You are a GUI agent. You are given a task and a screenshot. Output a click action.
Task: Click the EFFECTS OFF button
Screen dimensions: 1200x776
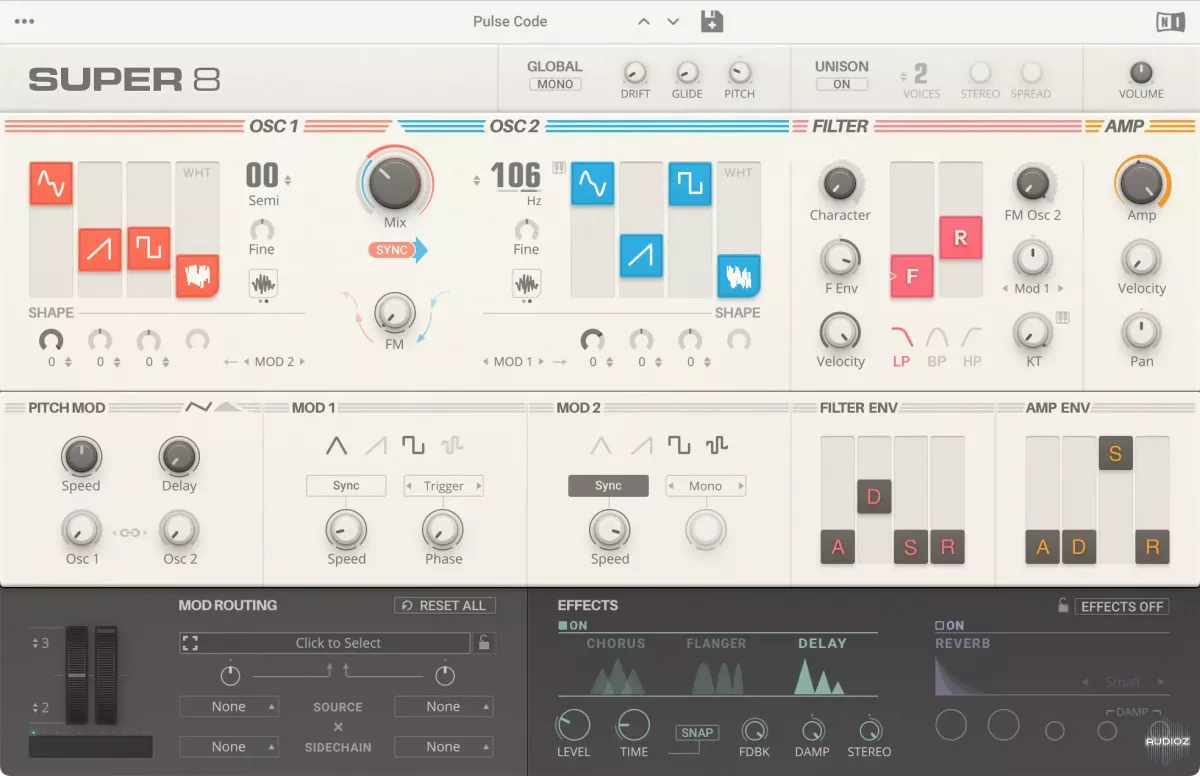[x=1122, y=606]
